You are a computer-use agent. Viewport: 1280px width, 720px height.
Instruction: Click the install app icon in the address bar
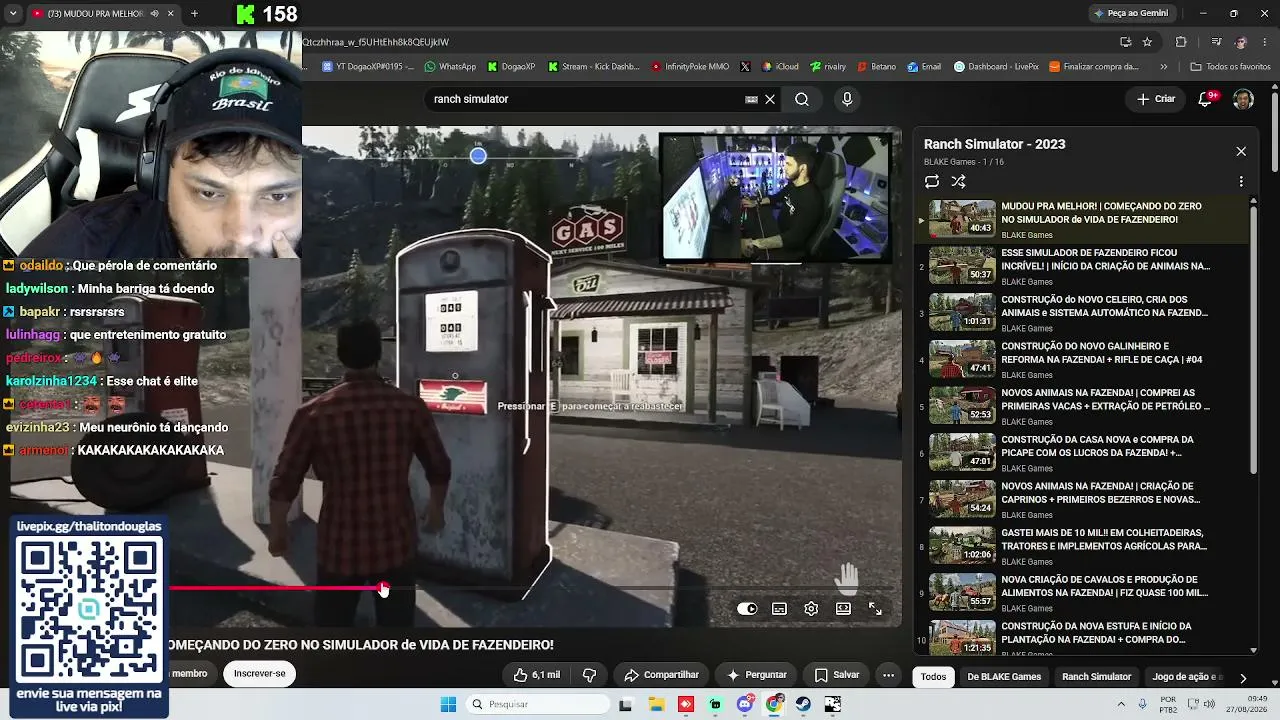[1125, 42]
